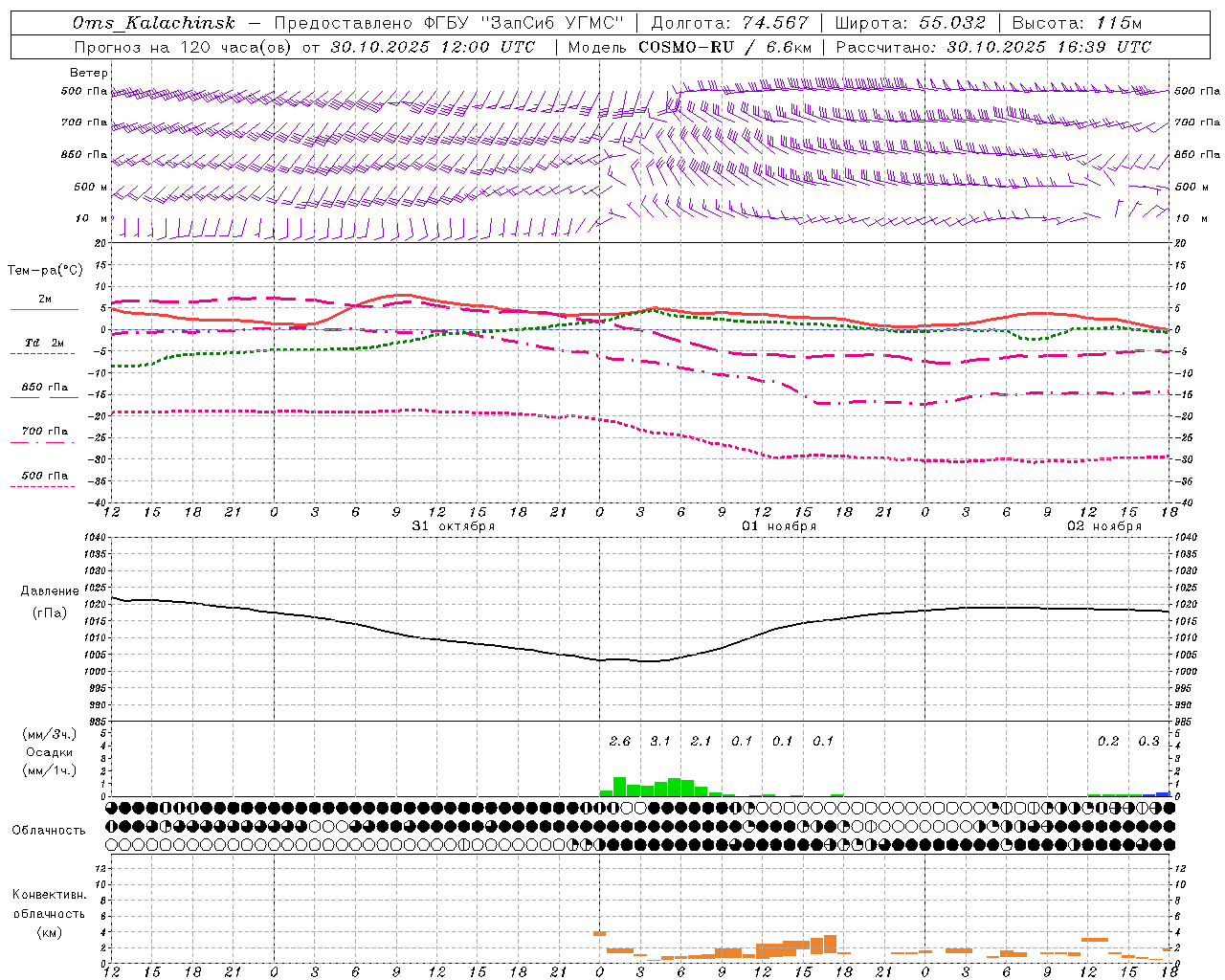The image size is (1225, 980).
Task: Select the Давление pressure panel label
Action: point(50,591)
